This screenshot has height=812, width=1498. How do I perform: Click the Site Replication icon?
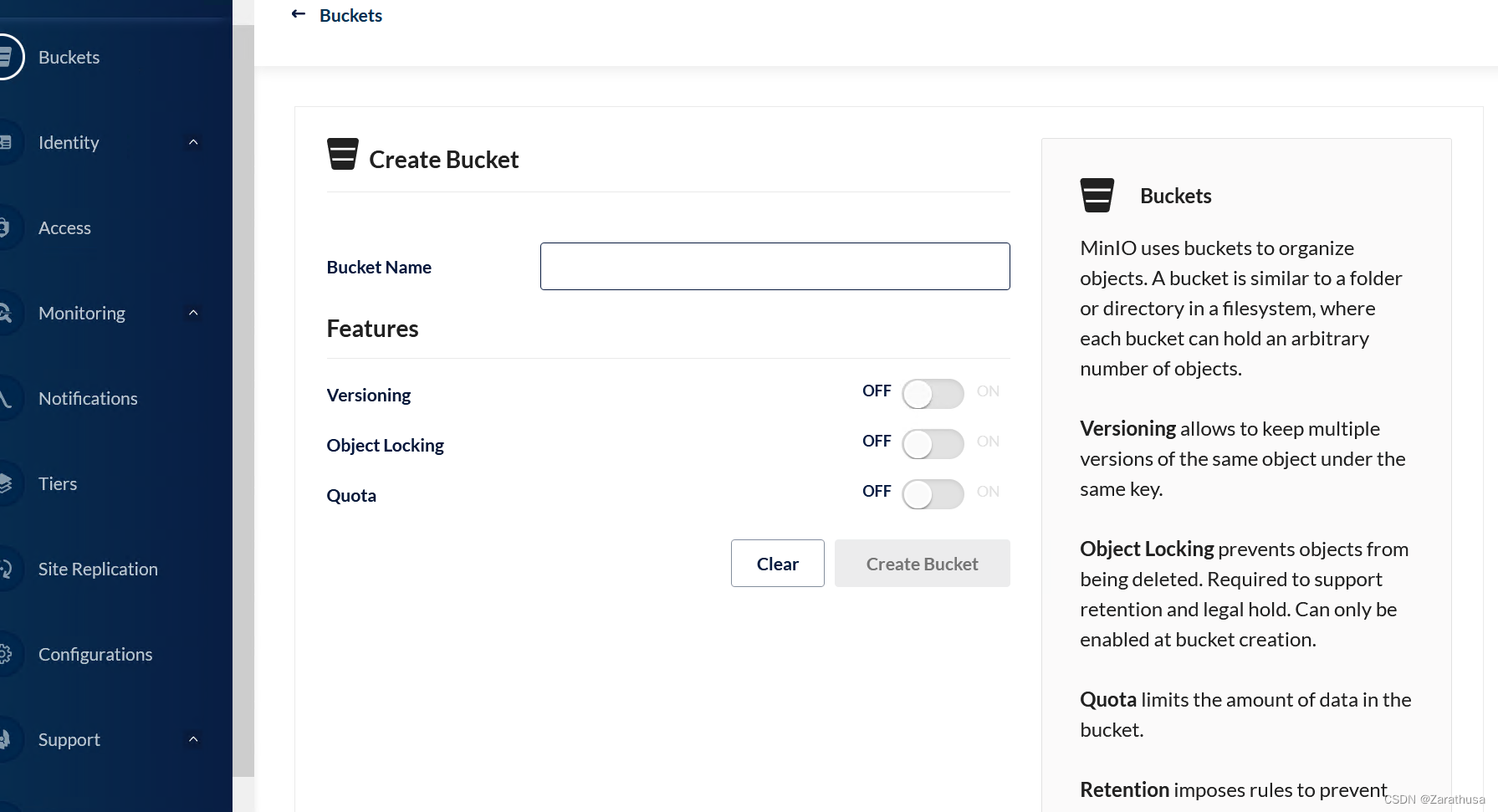pyautogui.click(x=5, y=569)
